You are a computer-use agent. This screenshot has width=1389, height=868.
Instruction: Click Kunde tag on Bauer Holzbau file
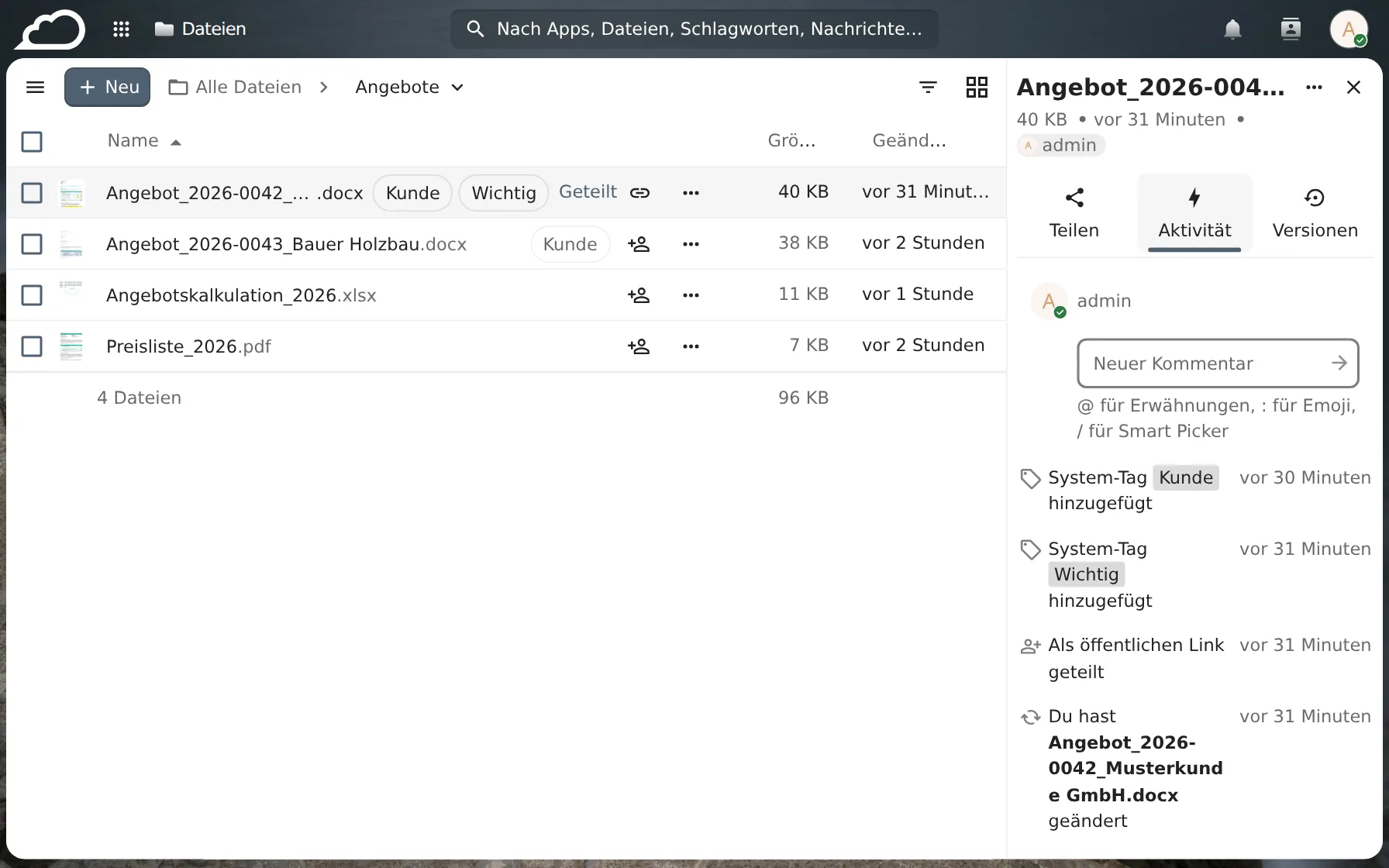(570, 244)
